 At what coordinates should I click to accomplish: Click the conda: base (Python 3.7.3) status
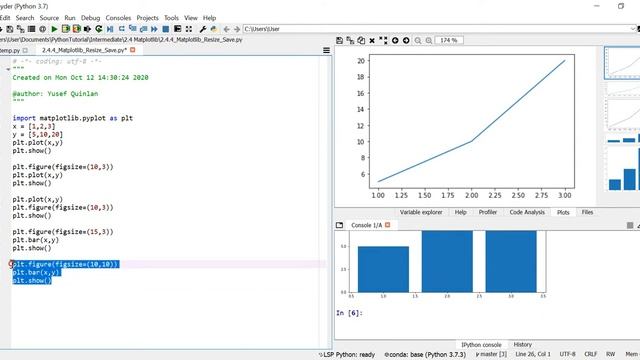pyautogui.click(x=425, y=355)
